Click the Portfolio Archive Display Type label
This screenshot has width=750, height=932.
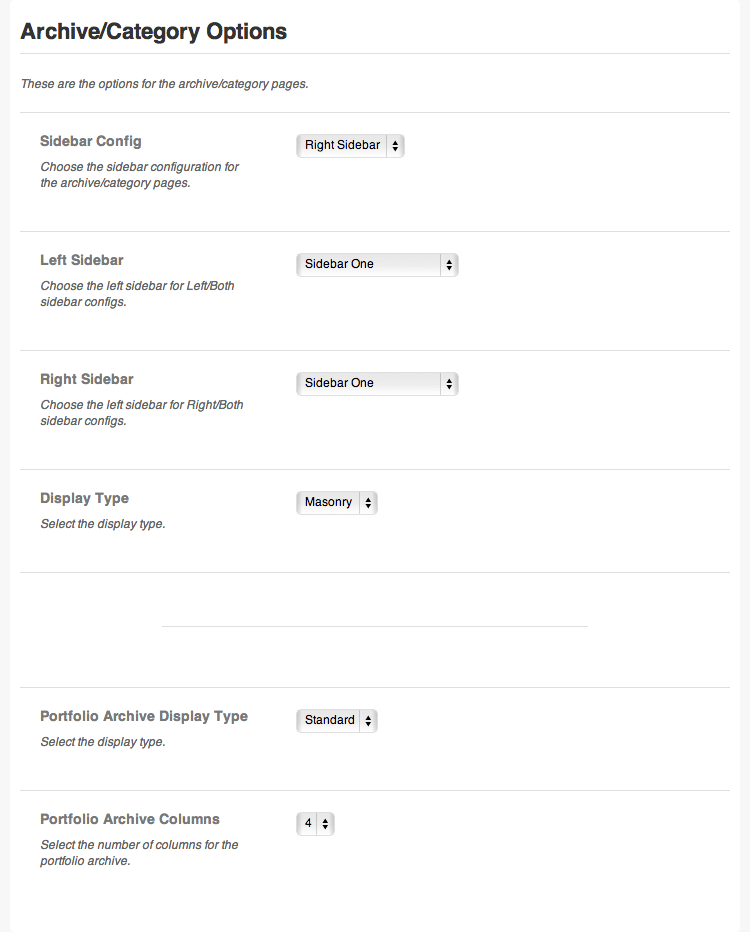(x=144, y=717)
